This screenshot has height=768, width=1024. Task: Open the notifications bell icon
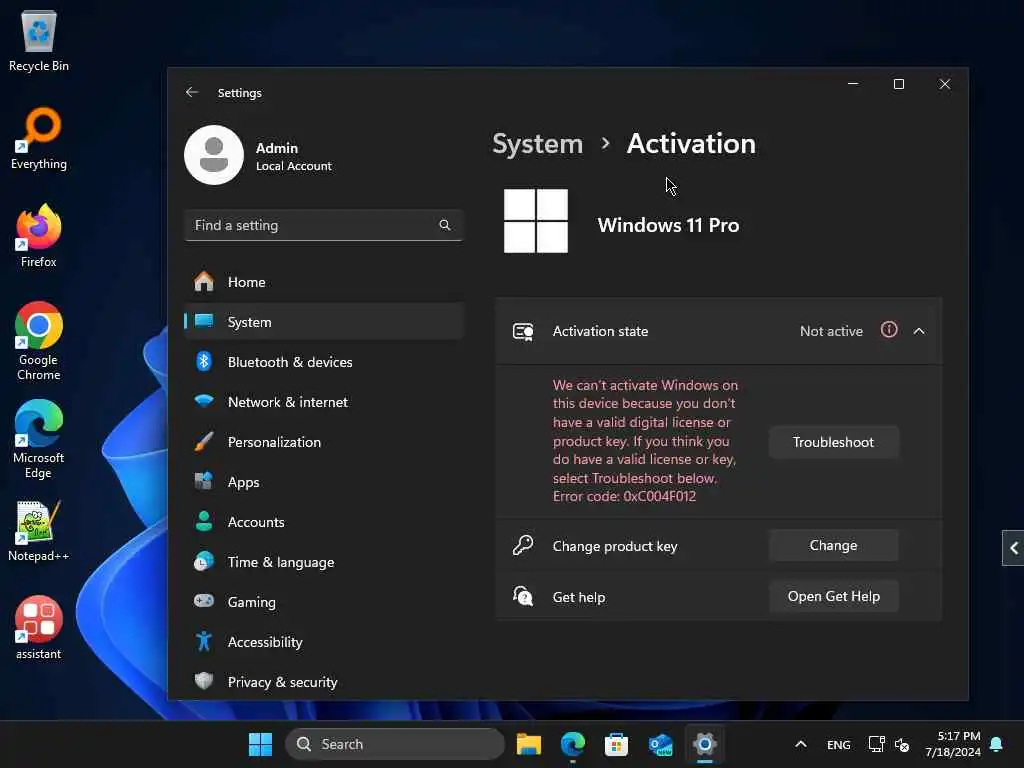997,744
